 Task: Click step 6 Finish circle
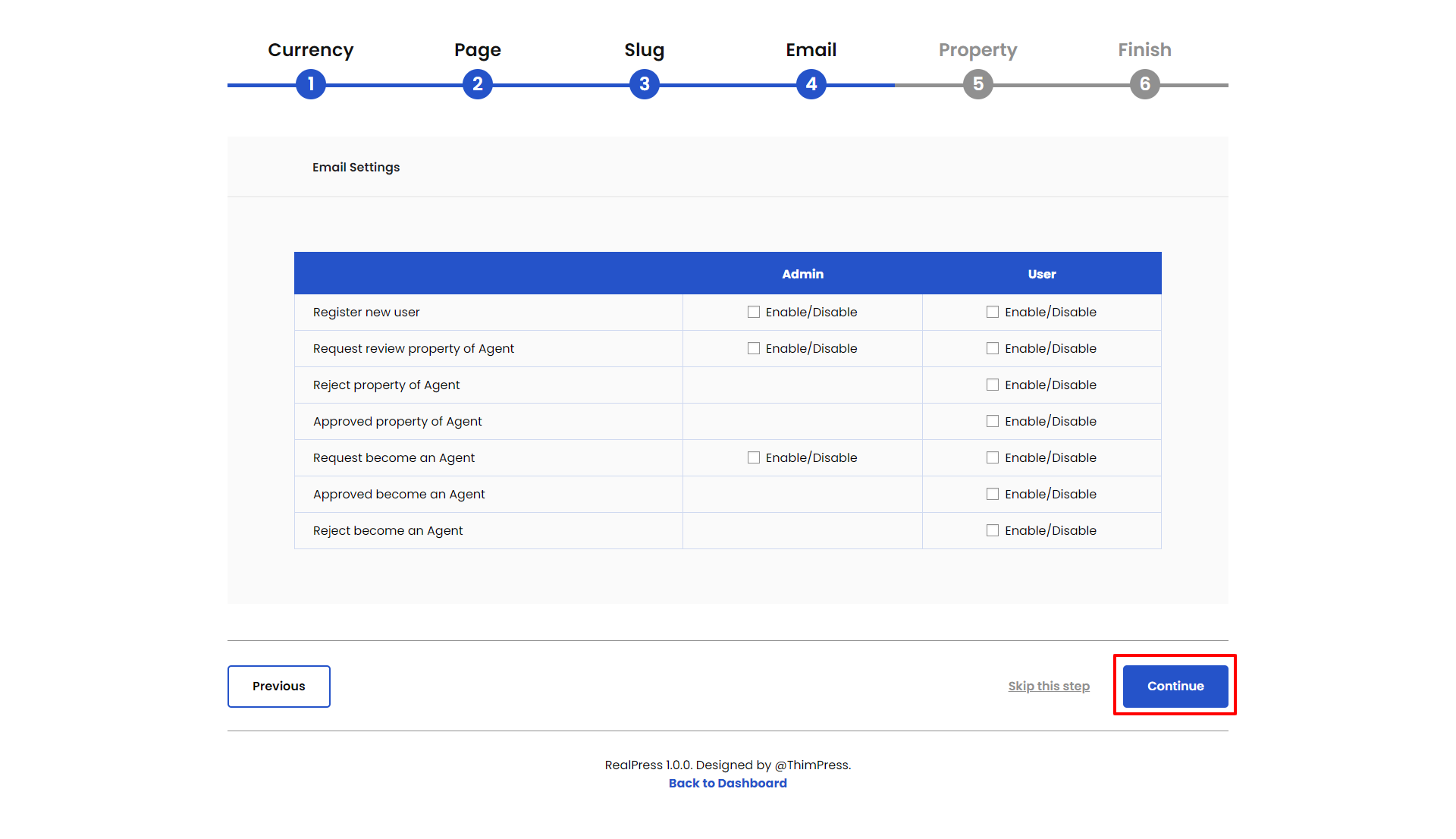(1145, 84)
